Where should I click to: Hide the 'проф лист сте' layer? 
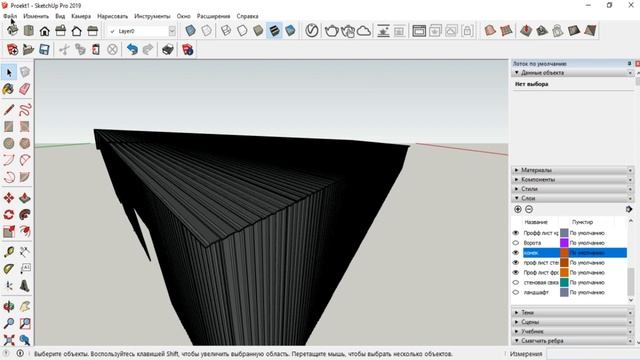(x=516, y=262)
